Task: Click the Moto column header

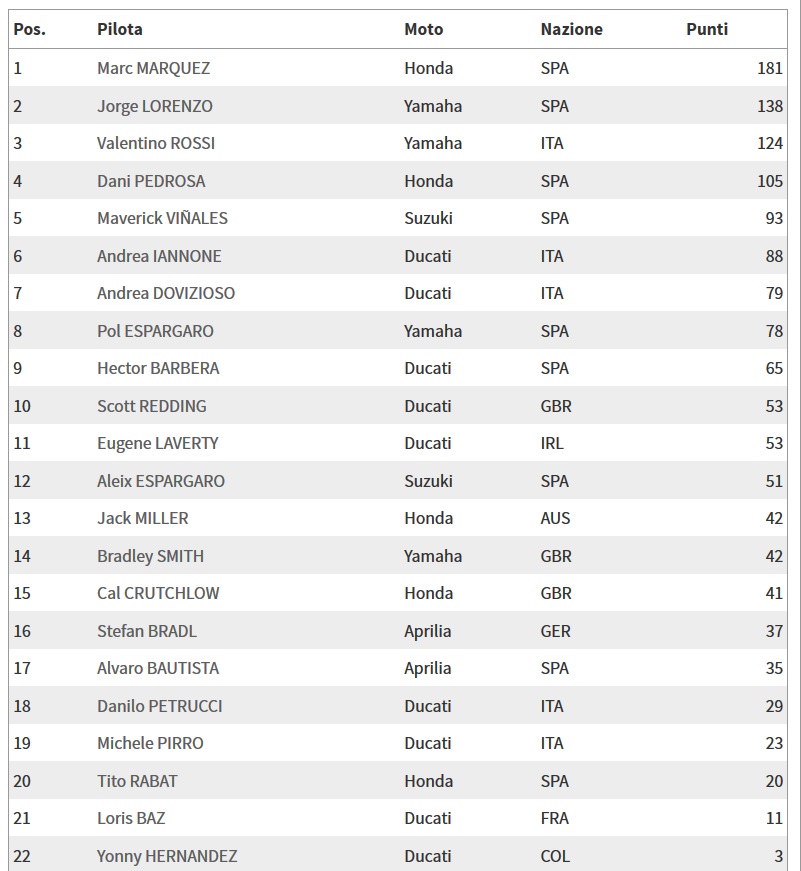Action: (423, 29)
